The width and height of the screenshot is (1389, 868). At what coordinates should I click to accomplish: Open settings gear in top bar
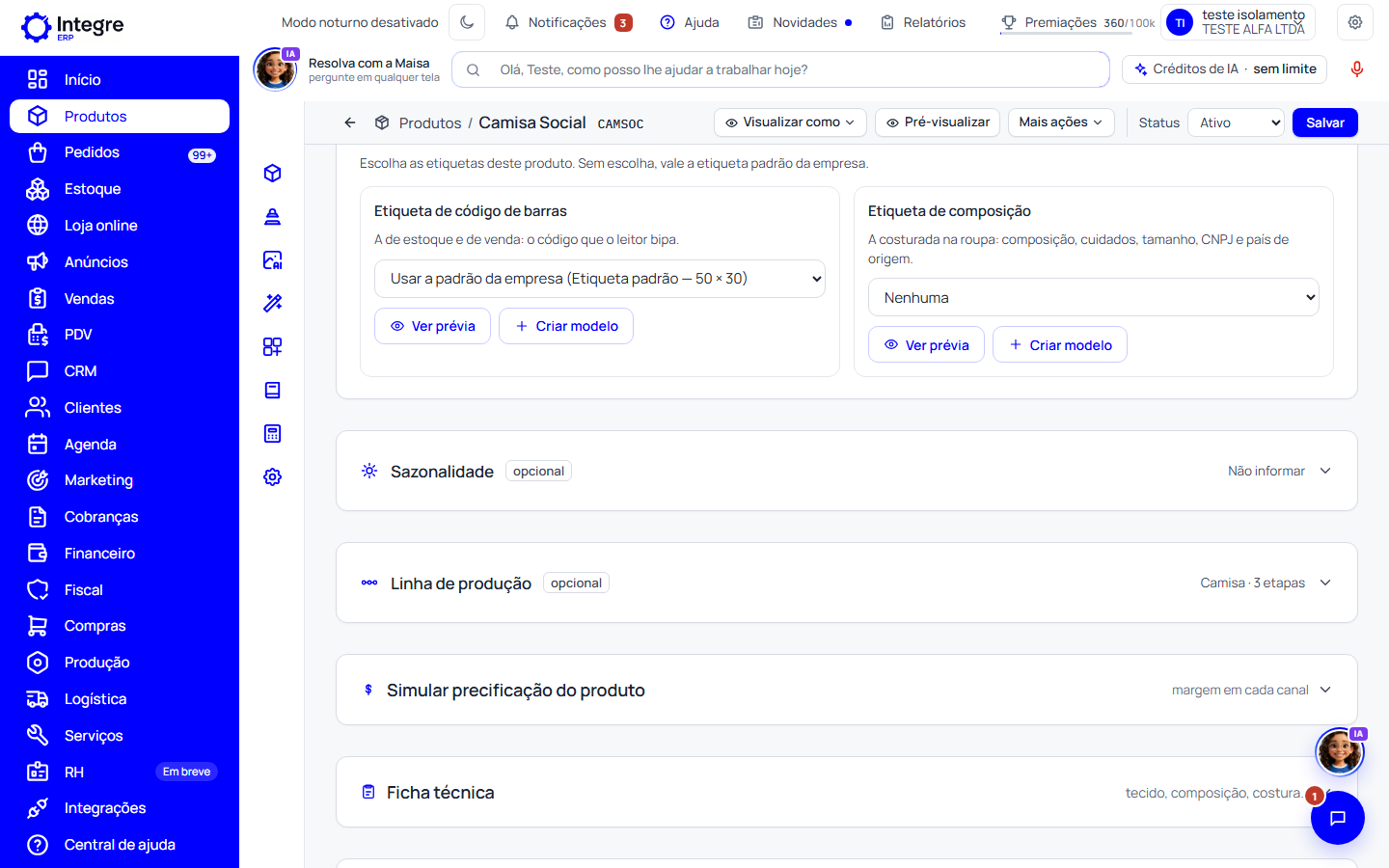(1355, 22)
